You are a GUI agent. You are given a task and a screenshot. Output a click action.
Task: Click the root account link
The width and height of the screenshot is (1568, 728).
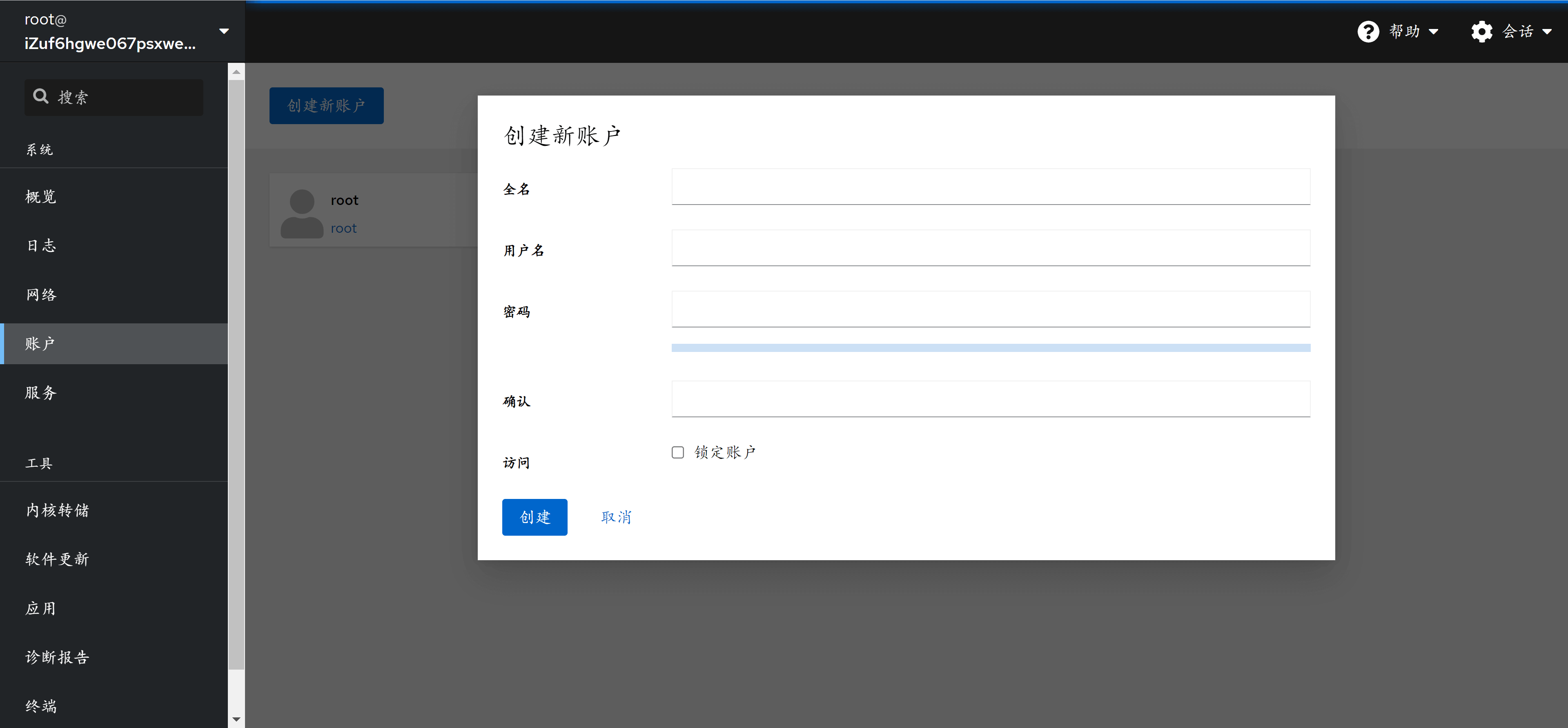(343, 228)
